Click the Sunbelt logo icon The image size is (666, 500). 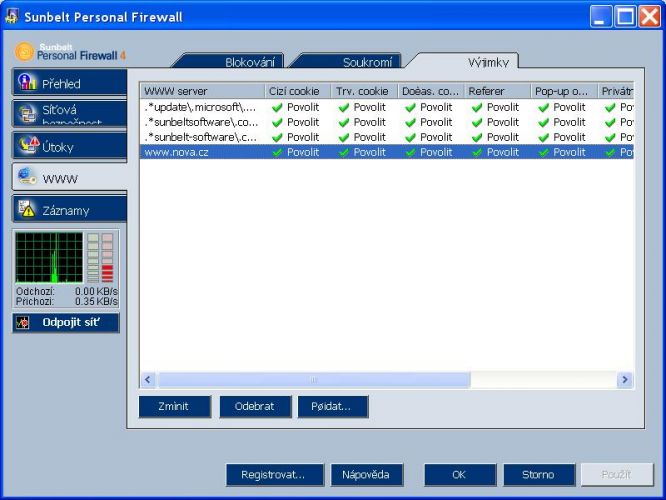24,51
